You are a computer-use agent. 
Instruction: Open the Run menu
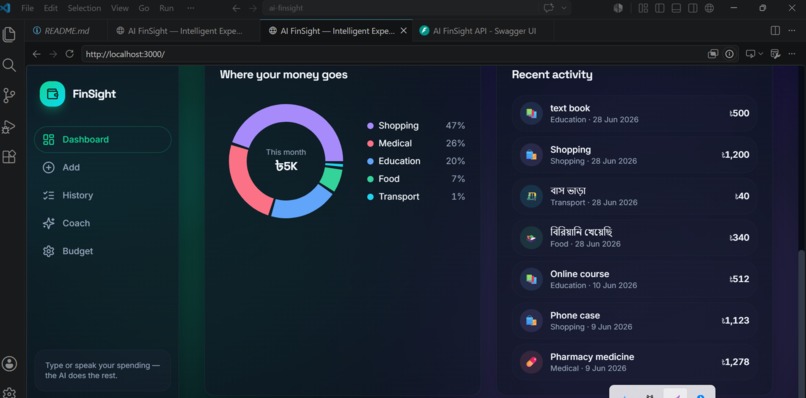(166, 8)
